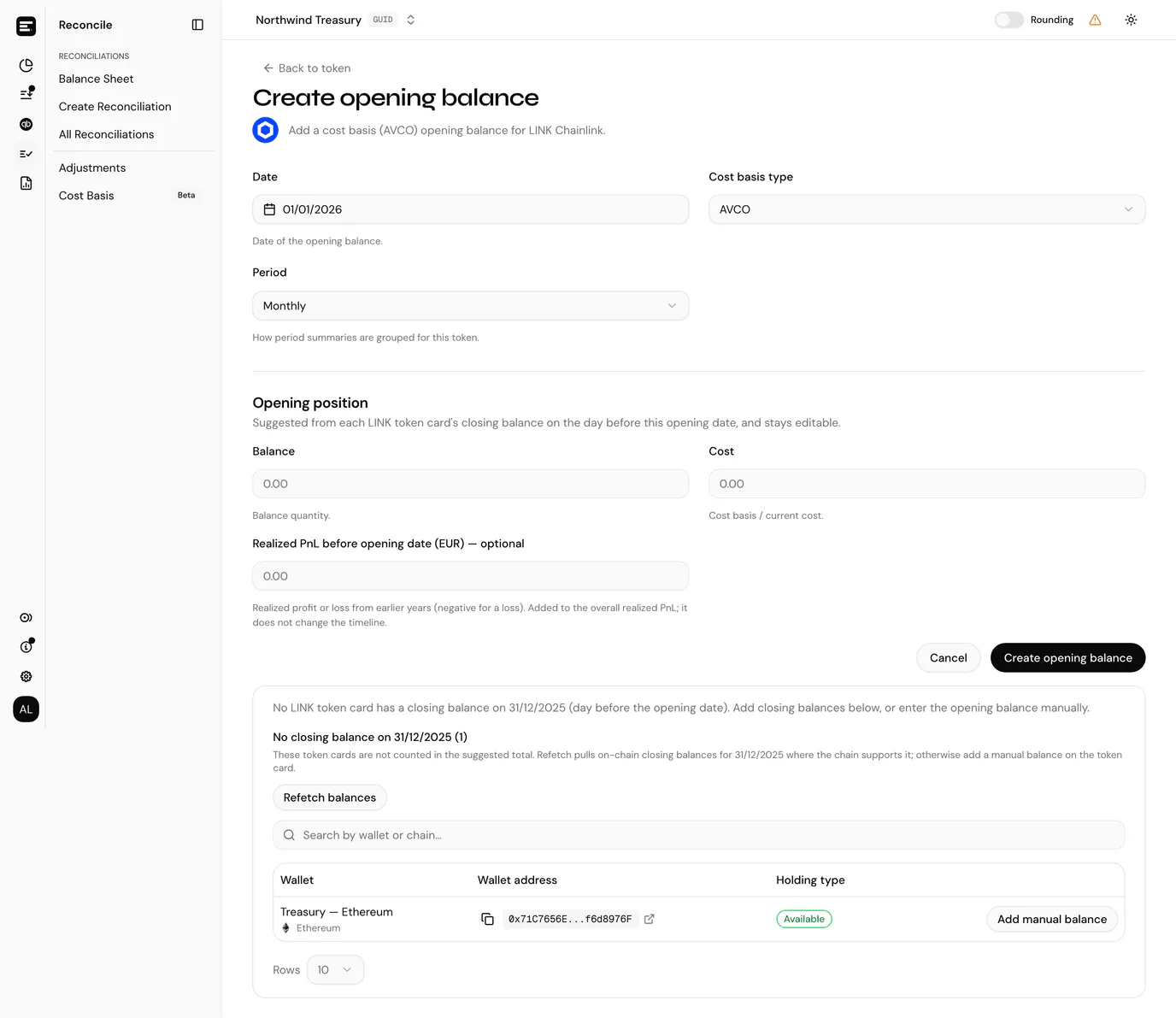Click the Treasury — Ethereum wallet name
Screen dimensions: 1176x1018
pos(337,912)
